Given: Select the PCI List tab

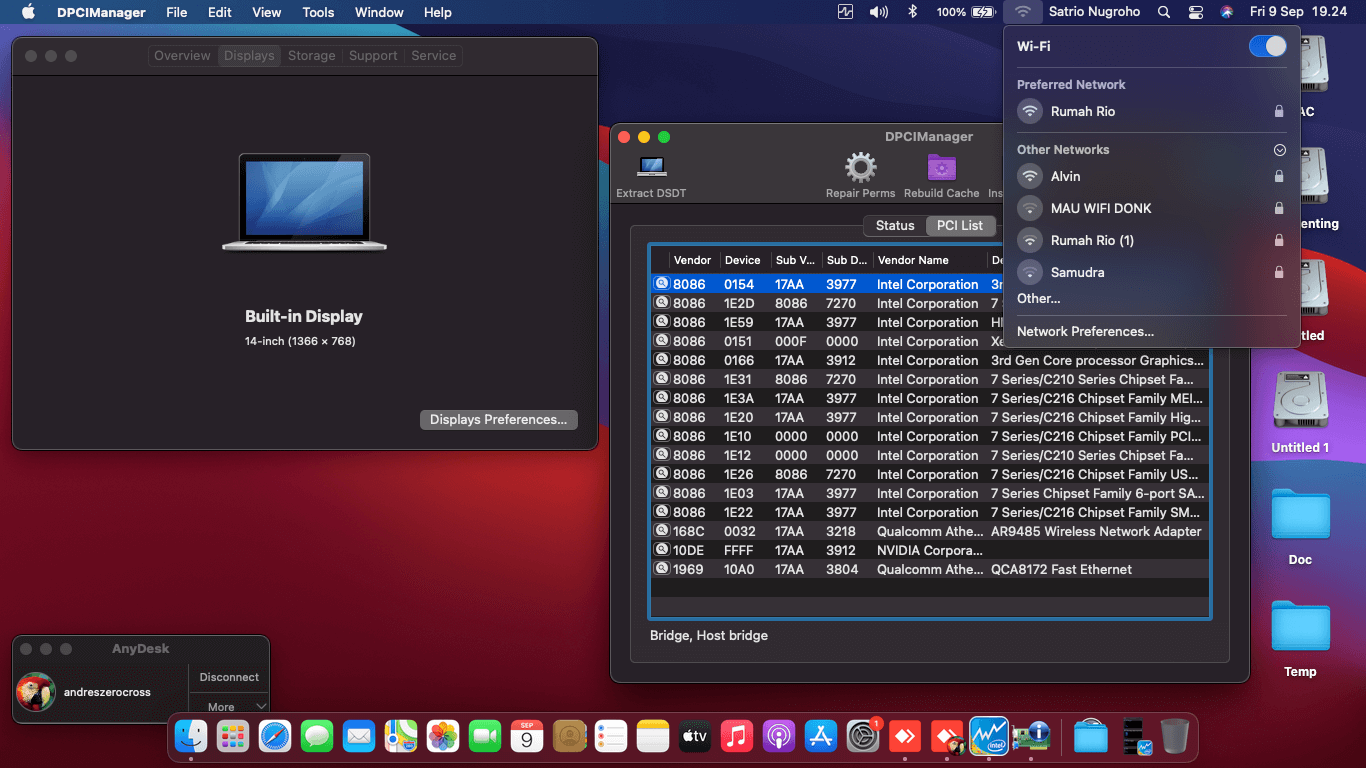Looking at the screenshot, I should click(x=960, y=225).
